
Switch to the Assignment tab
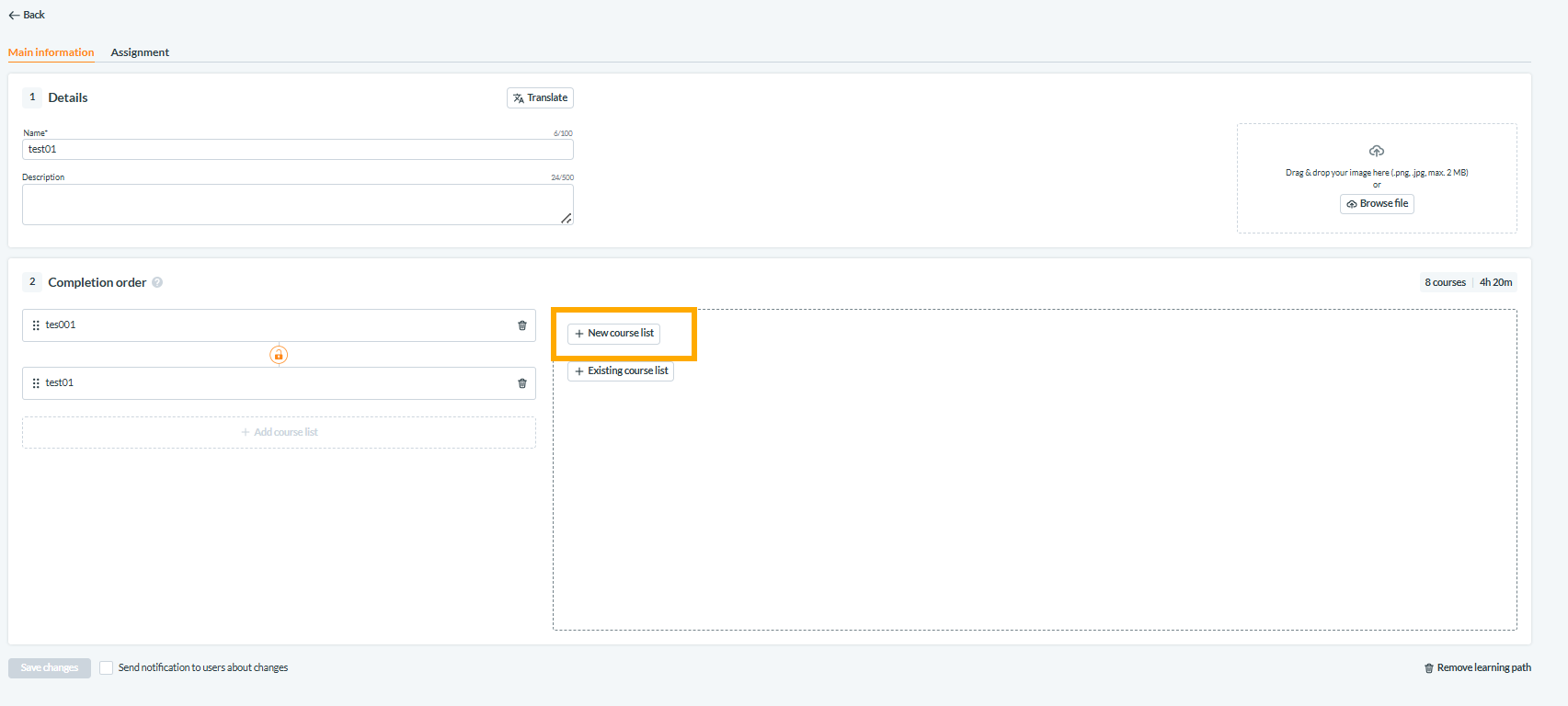coord(140,52)
